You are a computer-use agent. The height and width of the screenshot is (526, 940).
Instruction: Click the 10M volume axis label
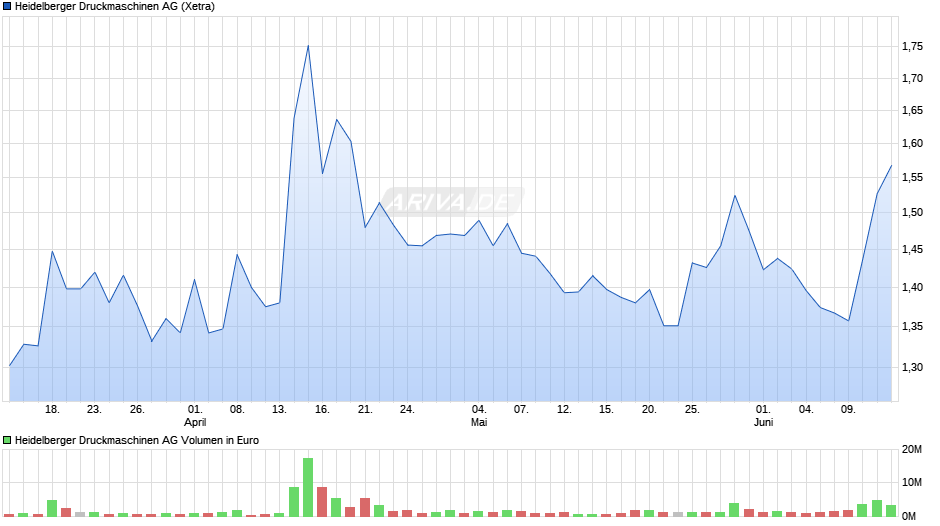click(x=912, y=483)
